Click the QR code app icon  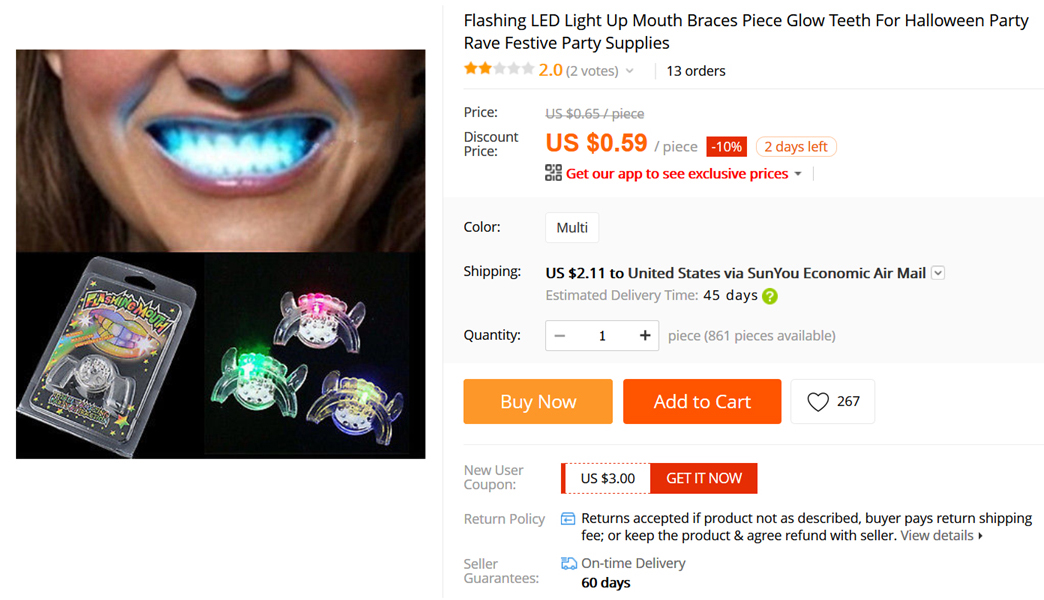click(x=553, y=173)
